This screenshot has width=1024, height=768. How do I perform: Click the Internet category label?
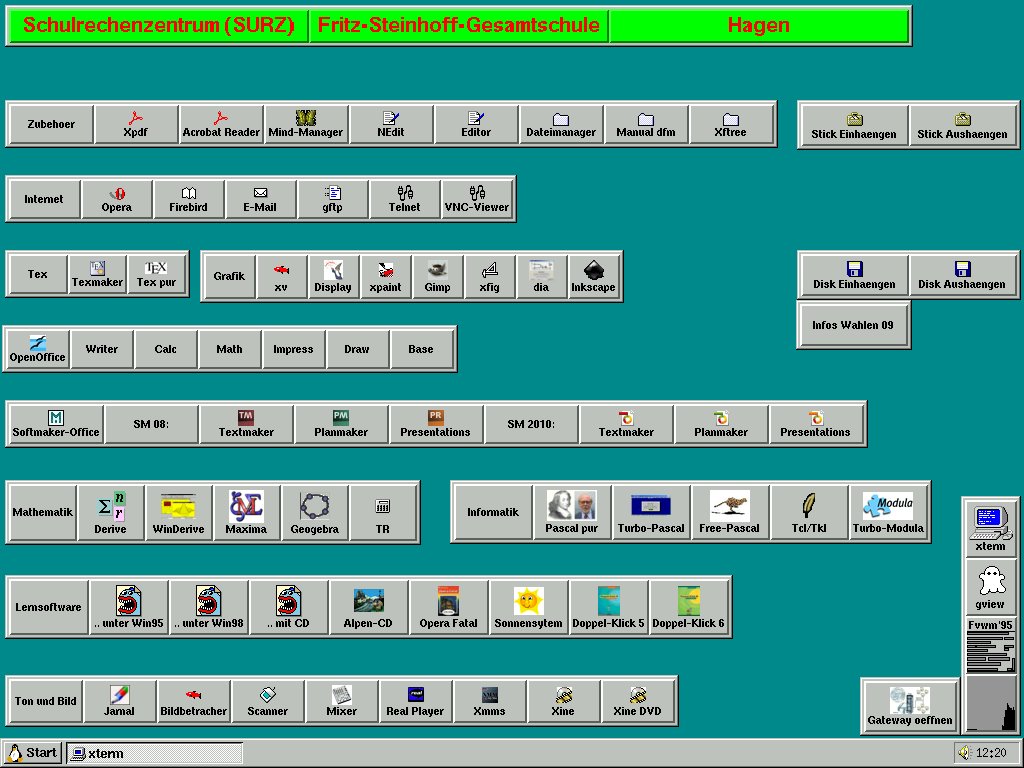(44, 199)
